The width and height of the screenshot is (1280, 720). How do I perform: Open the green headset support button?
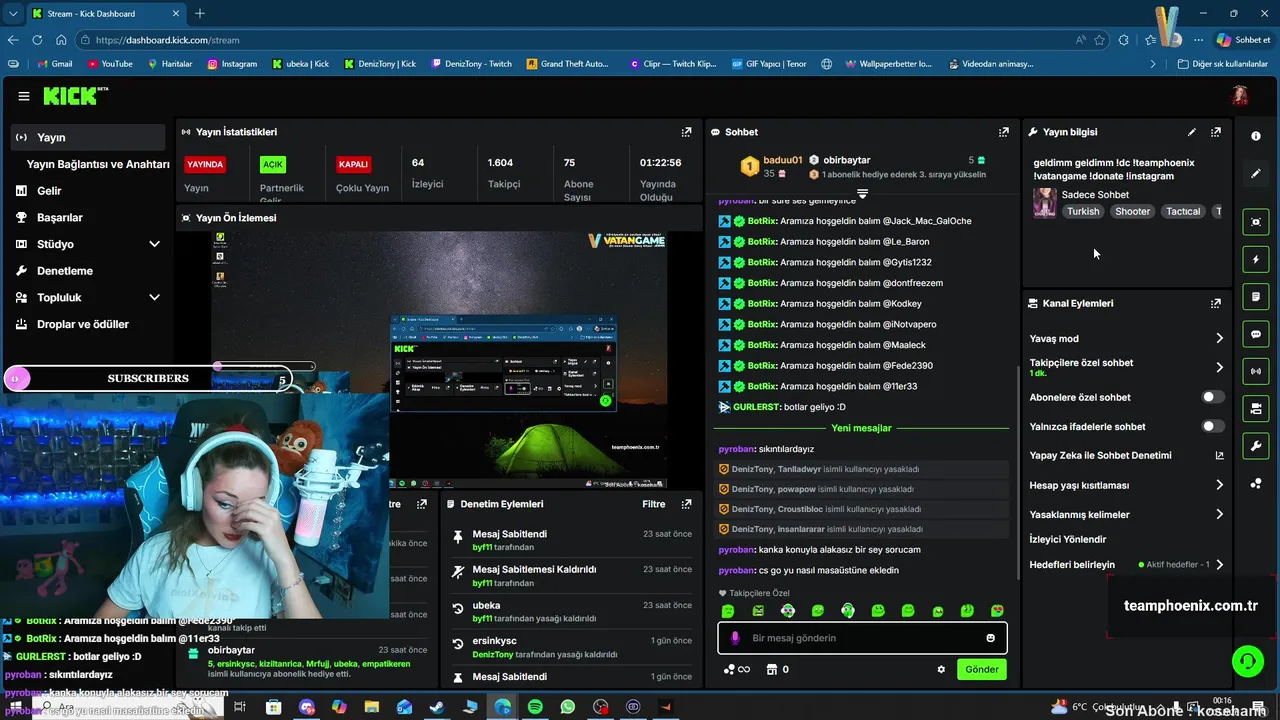click(x=1247, y=661)
